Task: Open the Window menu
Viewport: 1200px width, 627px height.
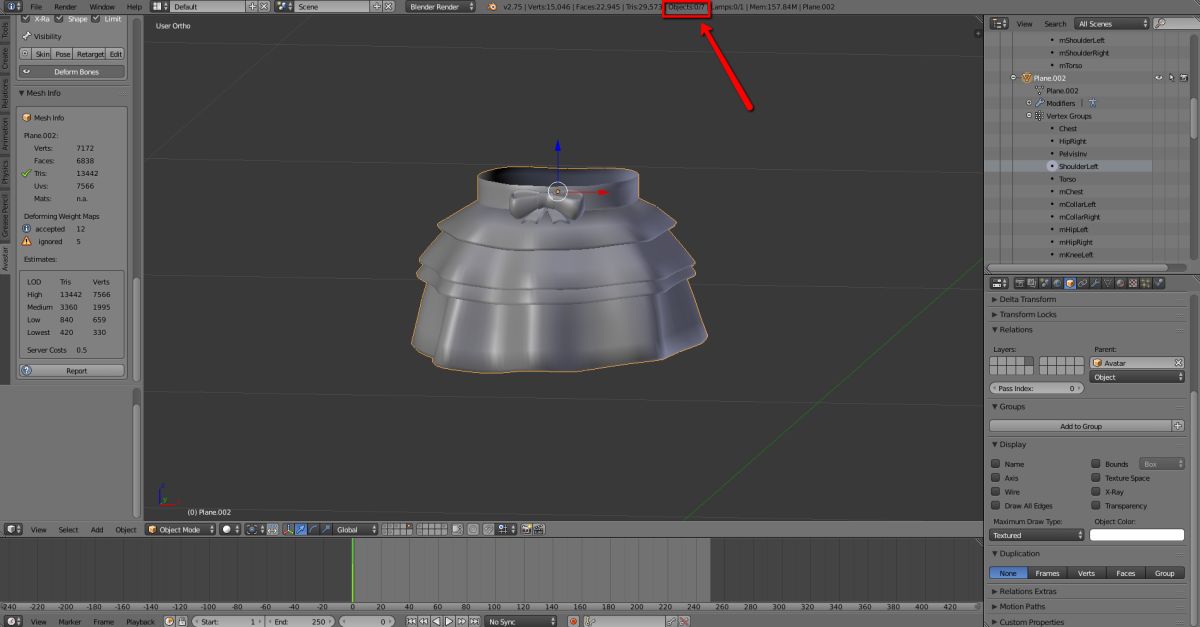Action: pos(102,6)
